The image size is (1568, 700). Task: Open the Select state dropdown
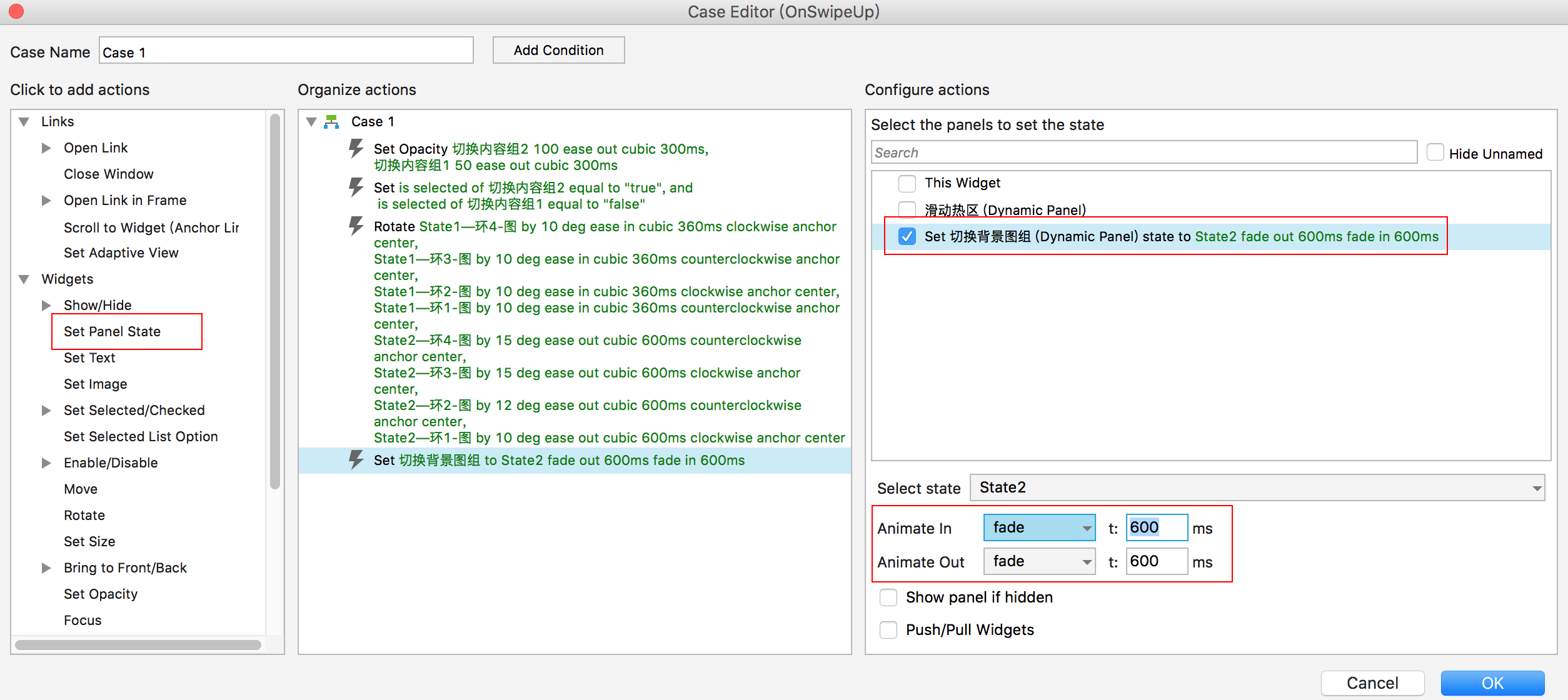[x=1257, y=487]
